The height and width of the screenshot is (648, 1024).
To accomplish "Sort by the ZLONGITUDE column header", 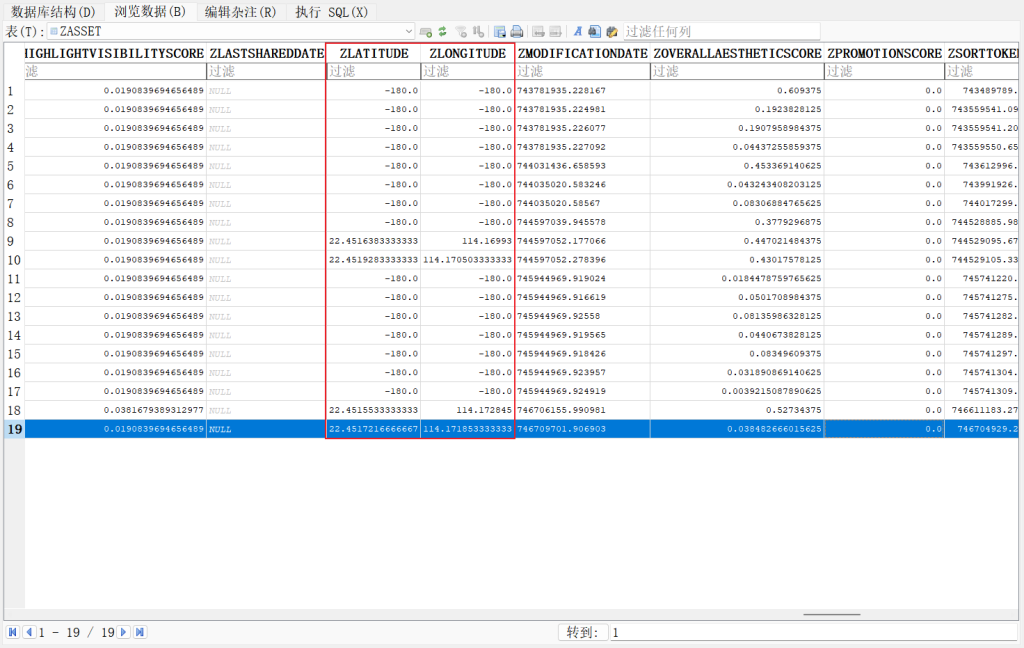I will [467, 53].
